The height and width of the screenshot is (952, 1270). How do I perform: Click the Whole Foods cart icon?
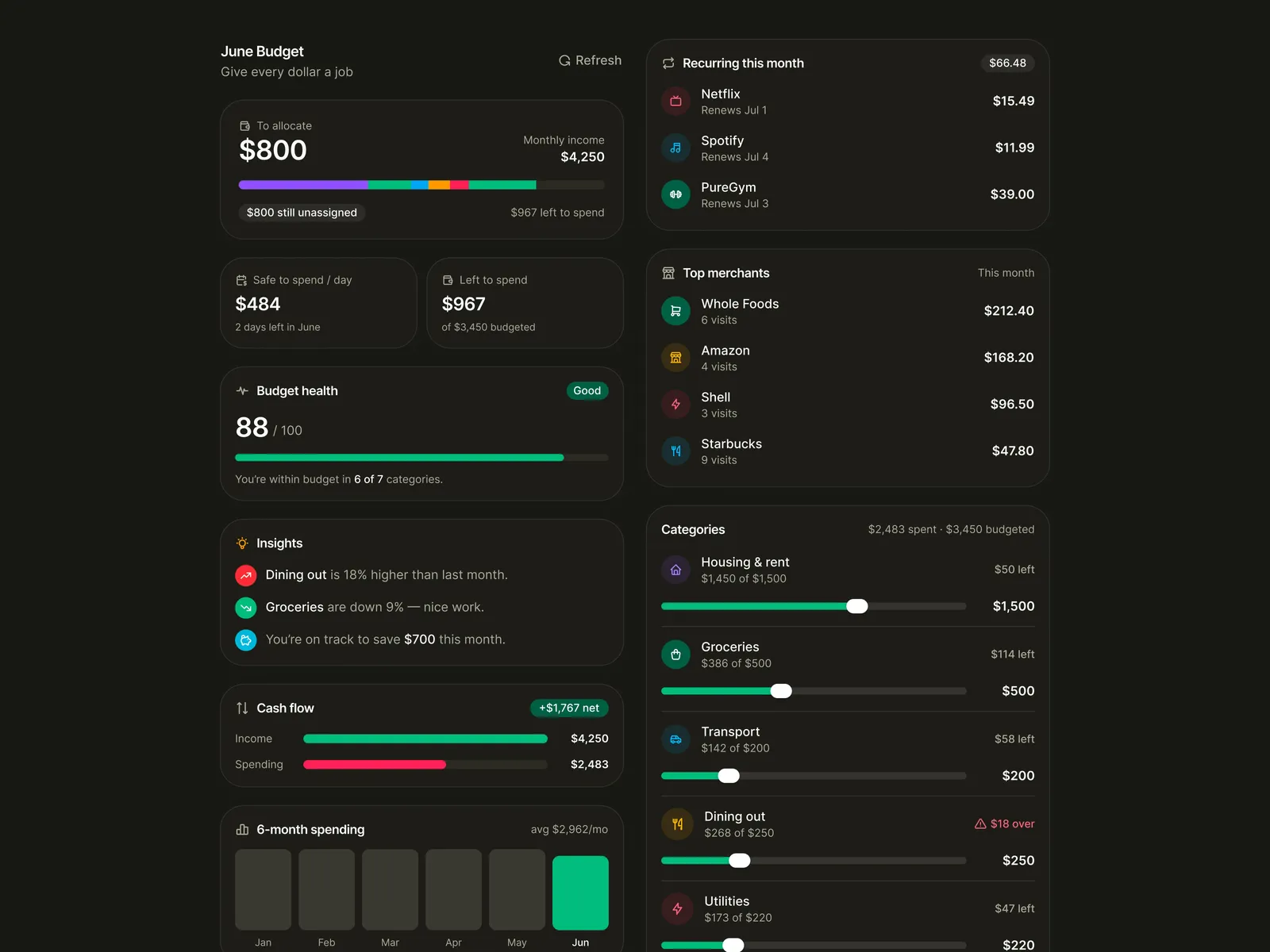(675, 311)
